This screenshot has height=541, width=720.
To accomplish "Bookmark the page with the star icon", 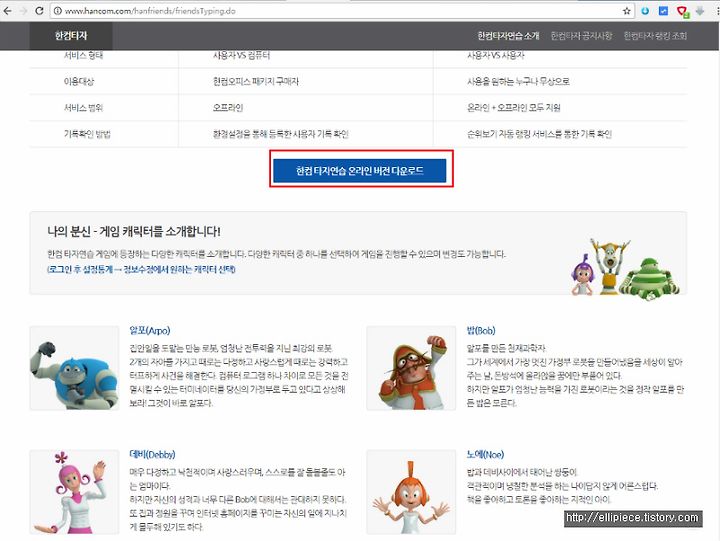I will coord(626,11).
